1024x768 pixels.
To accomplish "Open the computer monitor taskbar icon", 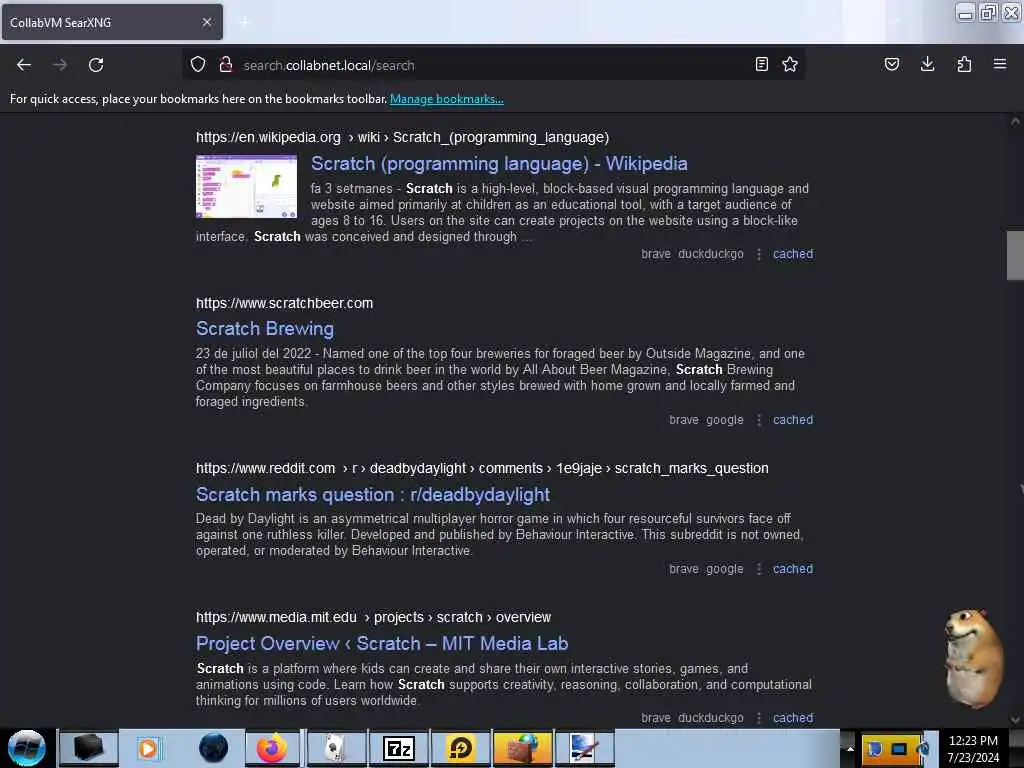I will [584, 748].
